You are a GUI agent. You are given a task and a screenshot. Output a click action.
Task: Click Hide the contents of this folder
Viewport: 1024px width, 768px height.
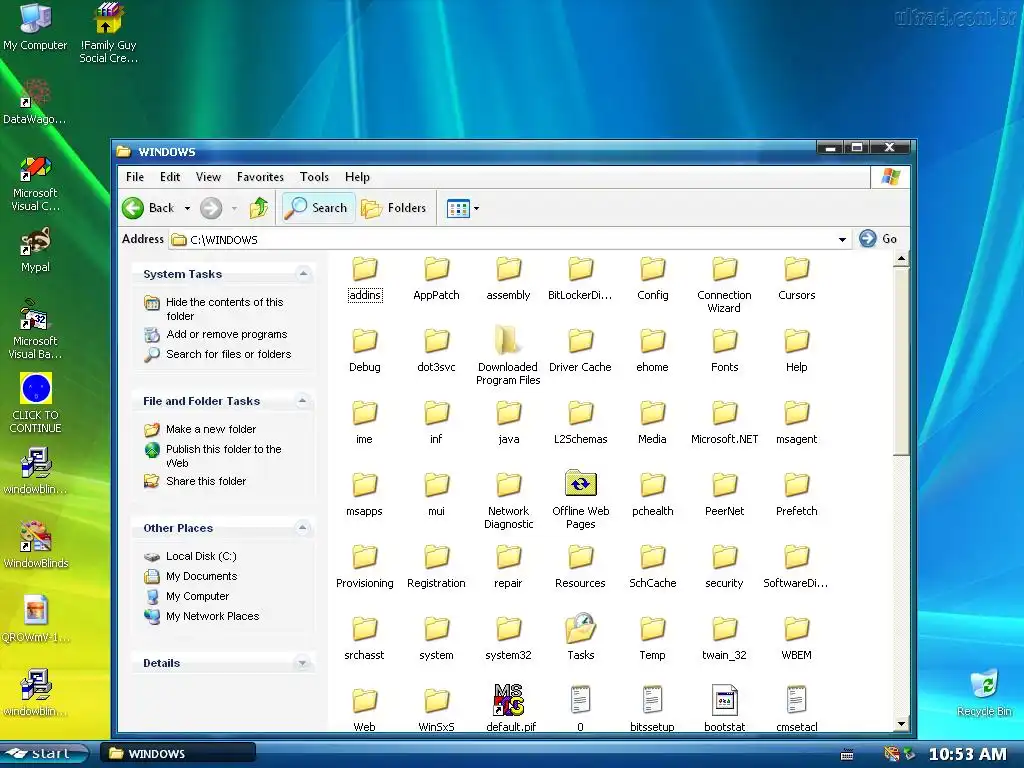tap(225, 309)
